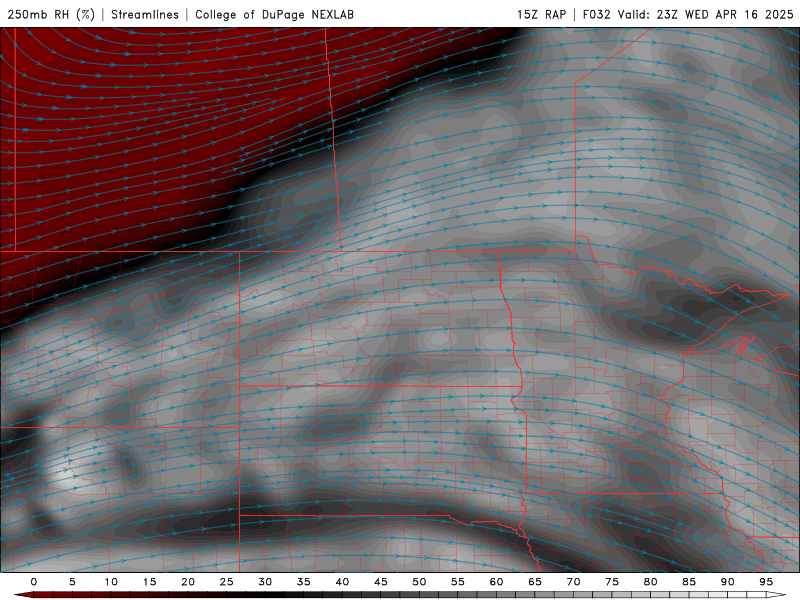Screen dimensions: 800x600
Task: Click the '30' colorbar scale label
Action: click(x=265, y=582)
